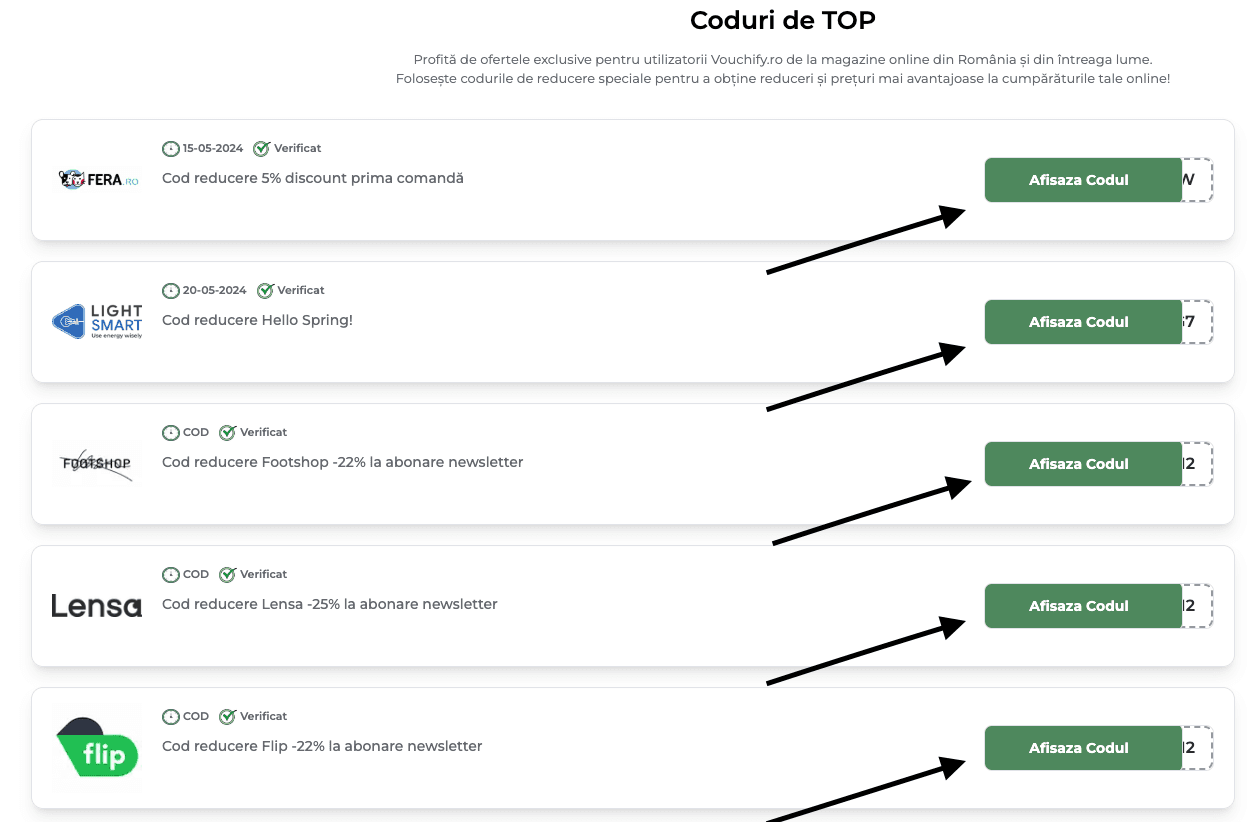Click the Flip store logo
The width and height of the screenshot is (1247, 822).
click(x=96, y=747)
